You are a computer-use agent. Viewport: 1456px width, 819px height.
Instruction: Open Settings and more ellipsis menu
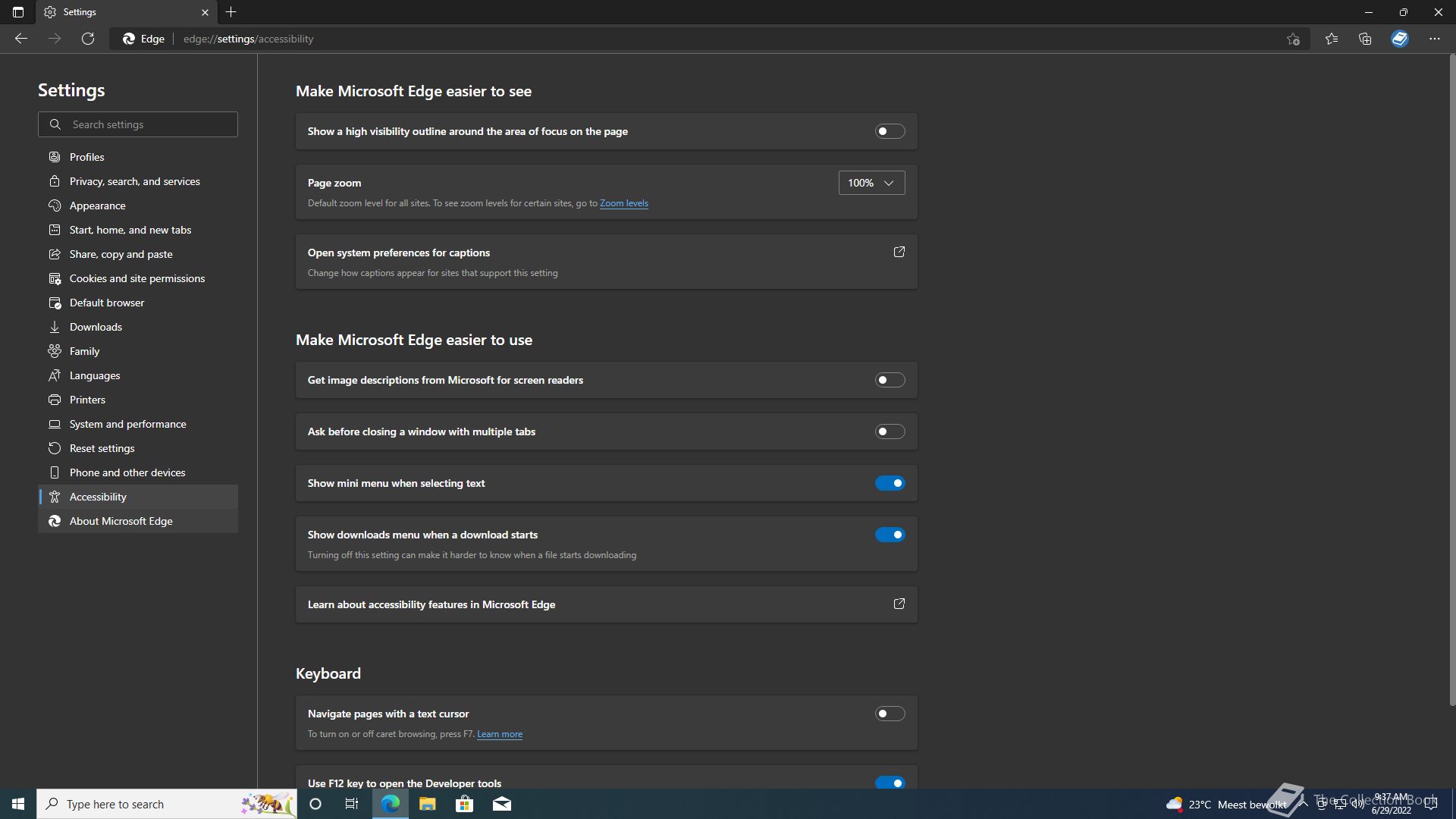click(x=1435, y=39)
